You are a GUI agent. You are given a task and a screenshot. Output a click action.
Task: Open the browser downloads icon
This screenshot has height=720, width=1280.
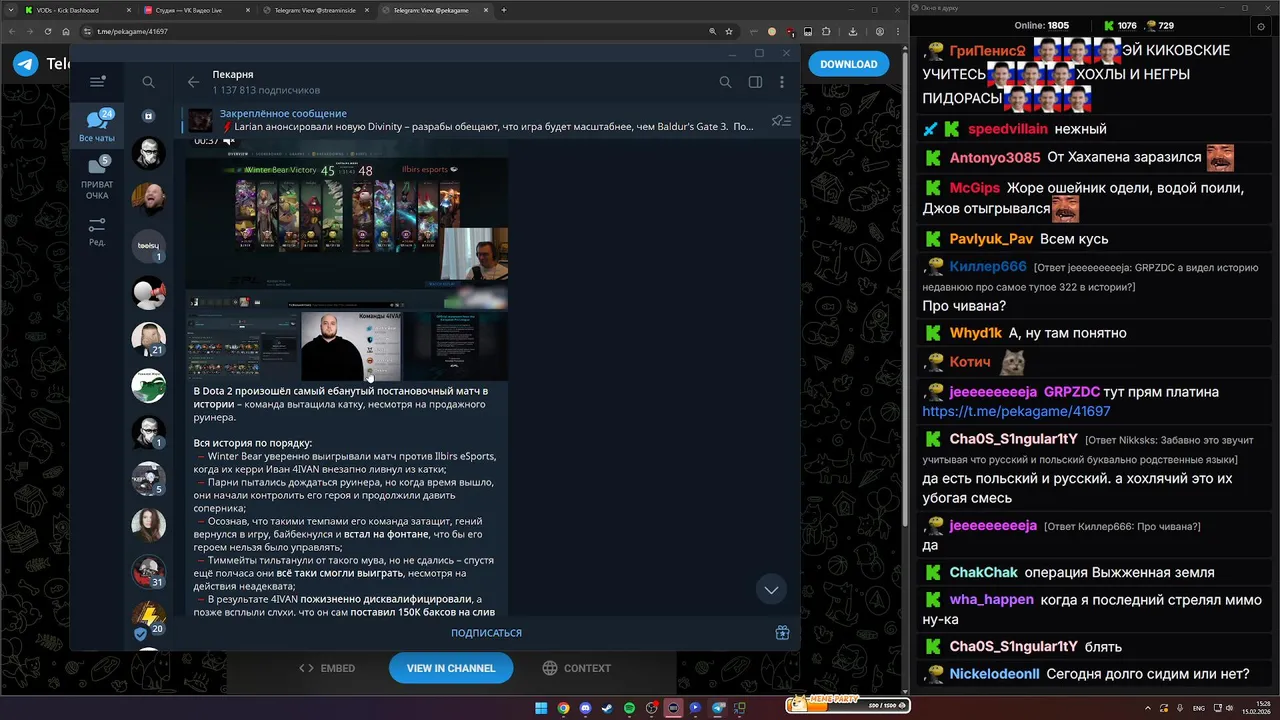coord(853,31)
